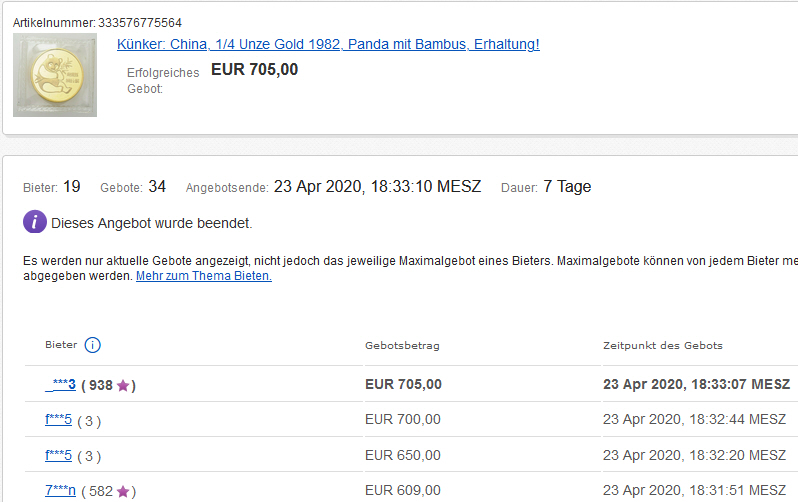Click the bid timestamp 18:32:44 MESZ

point(694,420)
